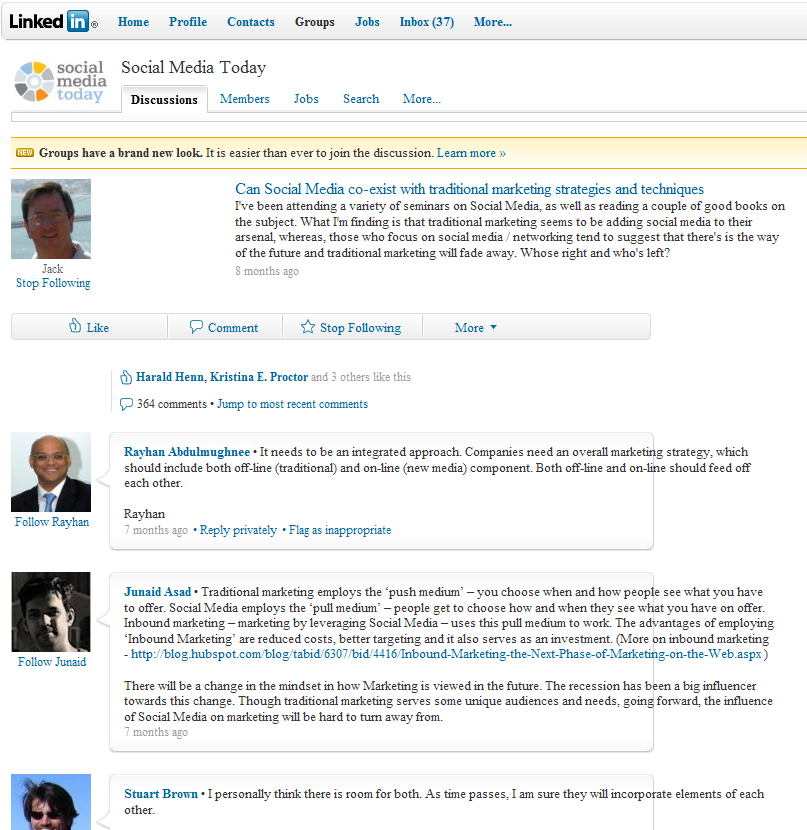Switch to the Members tab
This screenshot has width=807, height=830.
(x=244, y=99)
